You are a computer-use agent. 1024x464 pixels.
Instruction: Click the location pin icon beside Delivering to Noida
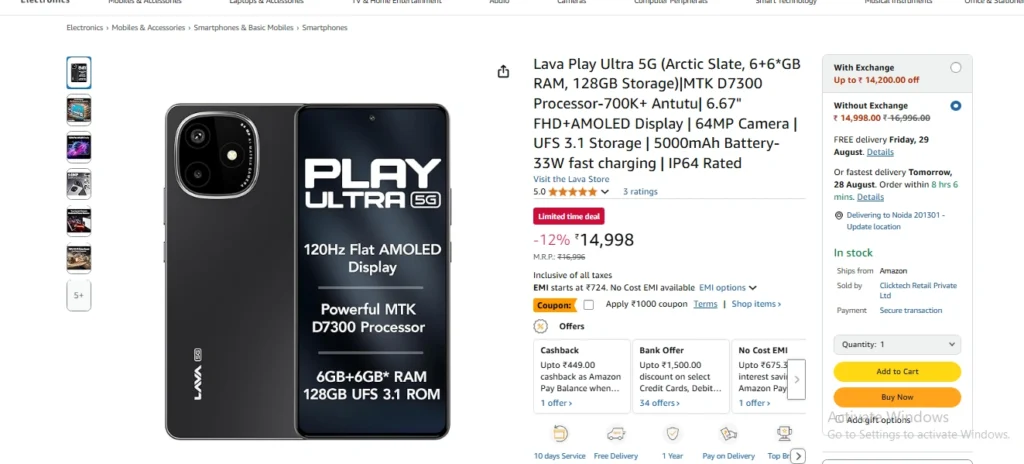(x=838, y=215)
